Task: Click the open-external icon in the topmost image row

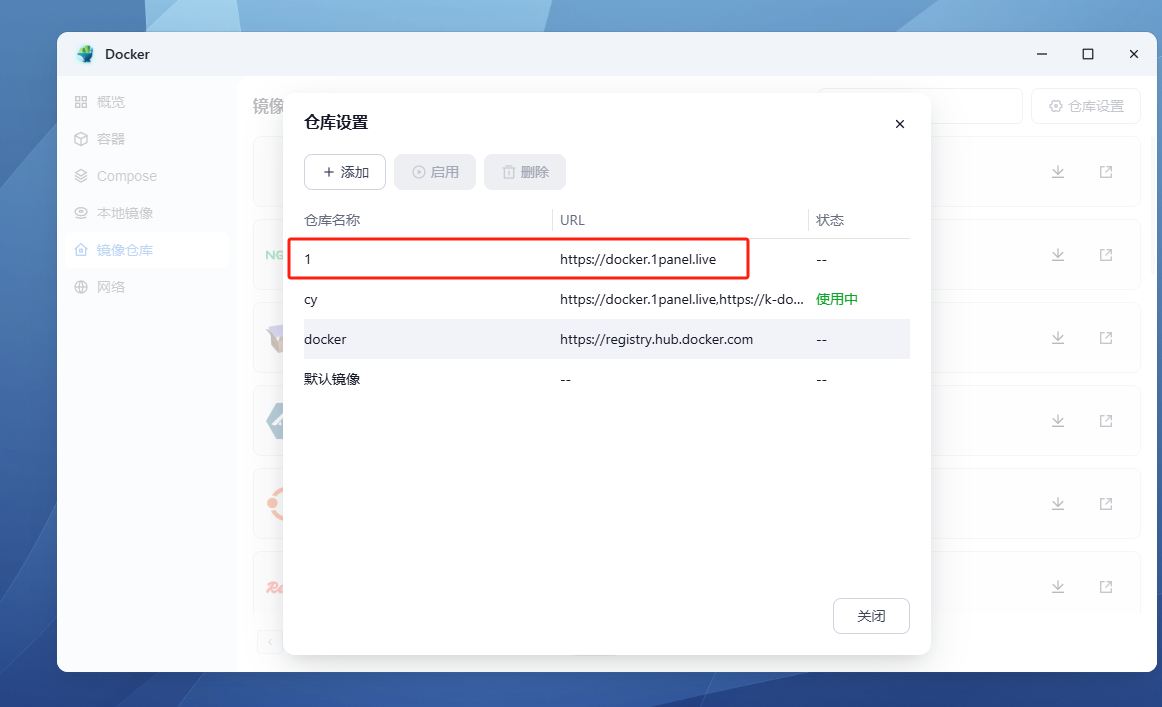Action: (x=1106, y=172)
